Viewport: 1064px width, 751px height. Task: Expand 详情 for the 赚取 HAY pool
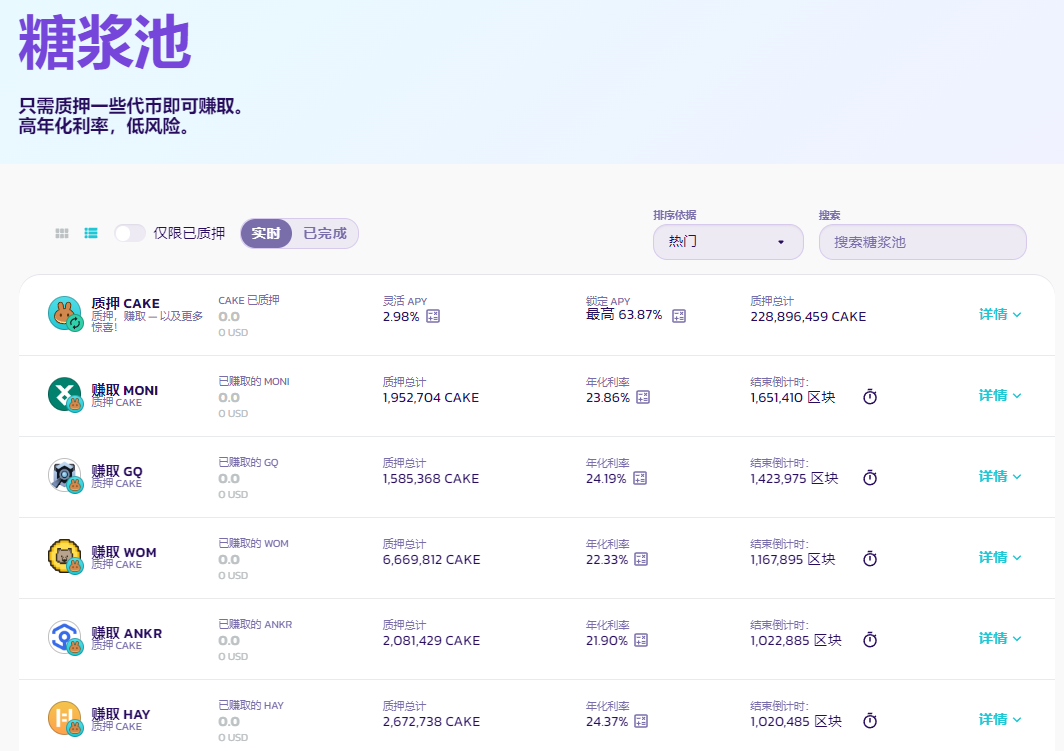pos(1000,719)
